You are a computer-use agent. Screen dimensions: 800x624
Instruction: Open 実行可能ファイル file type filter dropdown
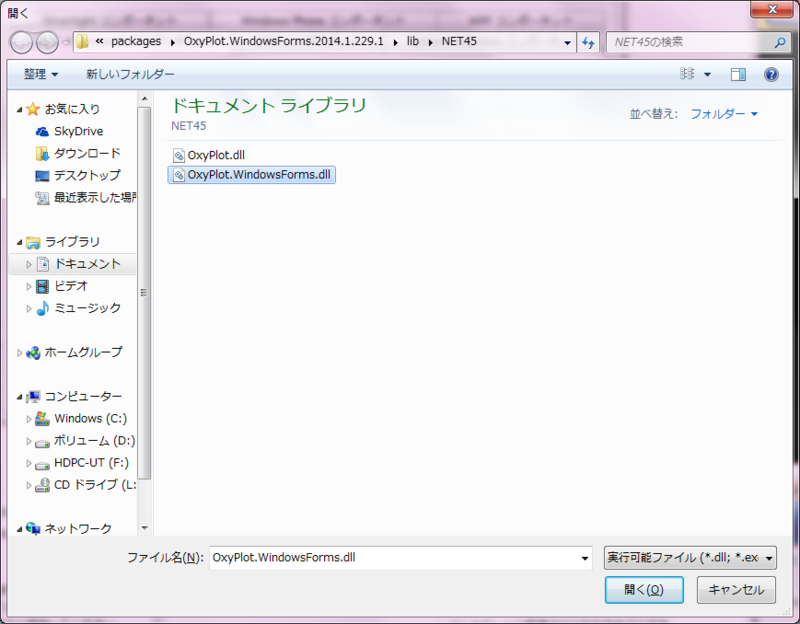click(690, 558)
